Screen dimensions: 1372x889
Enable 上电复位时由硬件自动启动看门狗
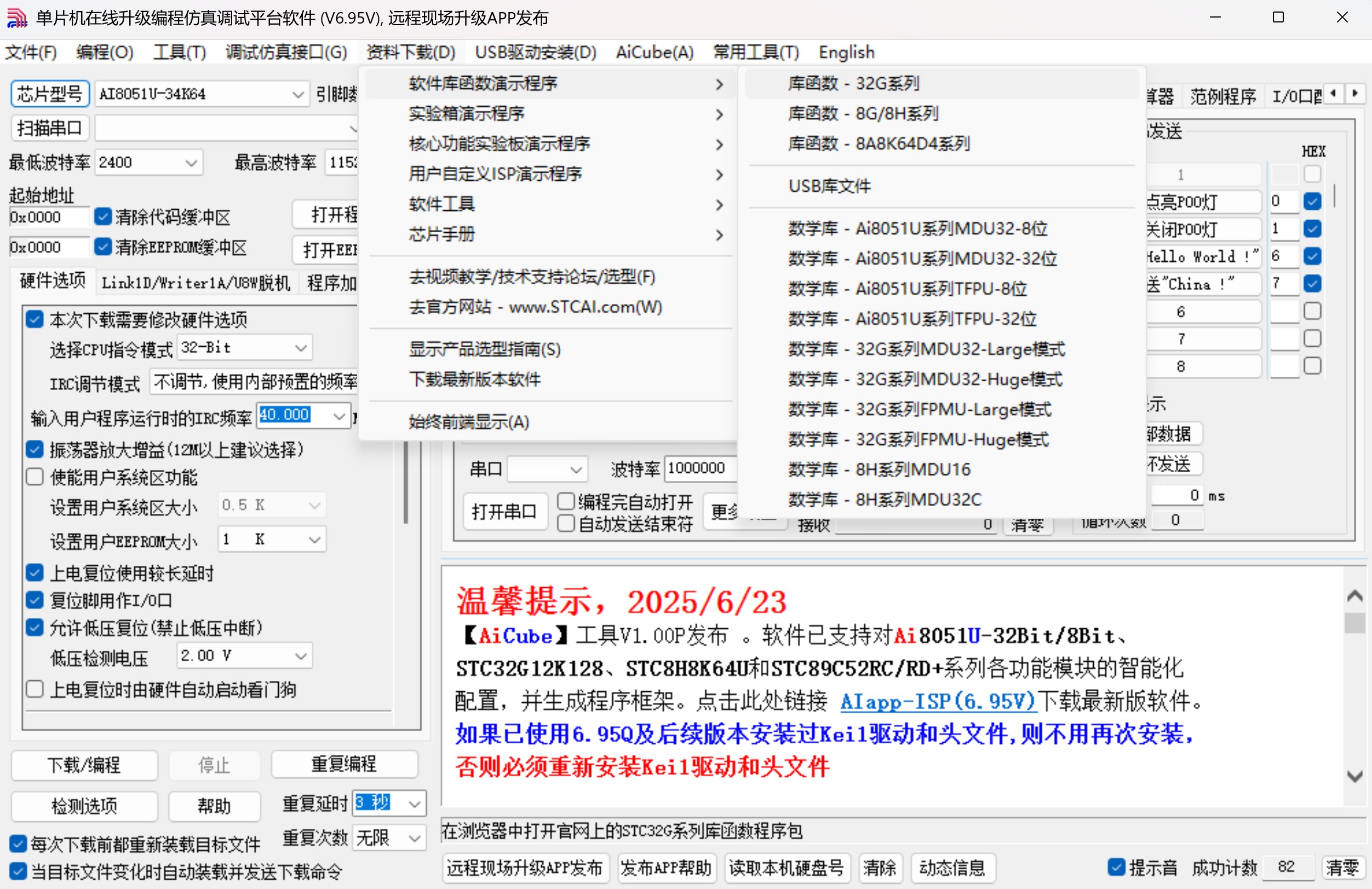pyautogui.click(x=35, y=689)
